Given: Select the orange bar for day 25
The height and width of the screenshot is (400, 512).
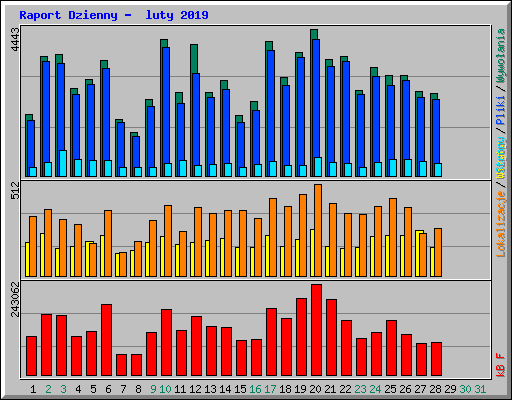Looking at the screenshot, I should (x=393, y=237).
